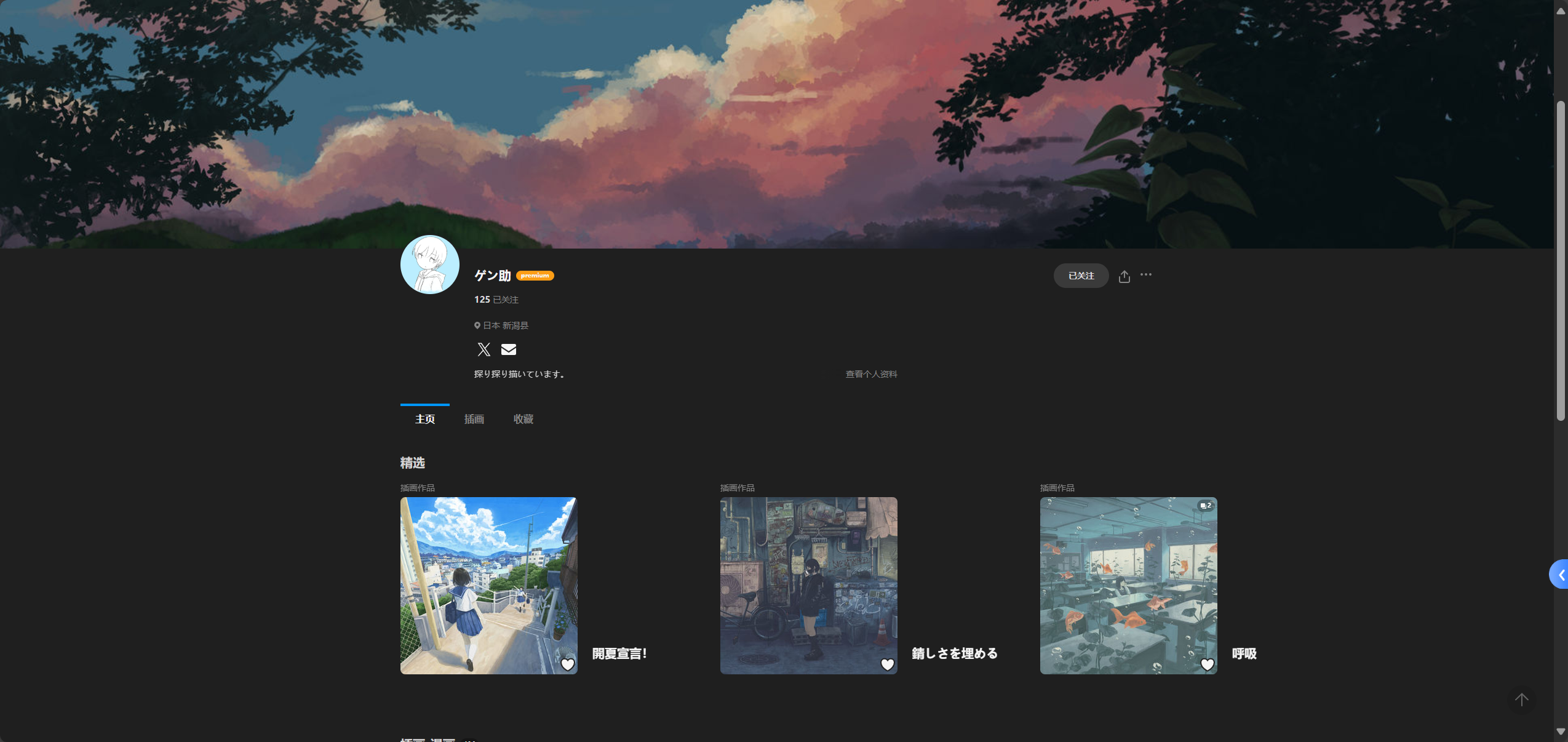Click the bio text 探り探り描いています。
This screenshot has width=1568, height=742.
pyautogui.click(x=520, y=374)
